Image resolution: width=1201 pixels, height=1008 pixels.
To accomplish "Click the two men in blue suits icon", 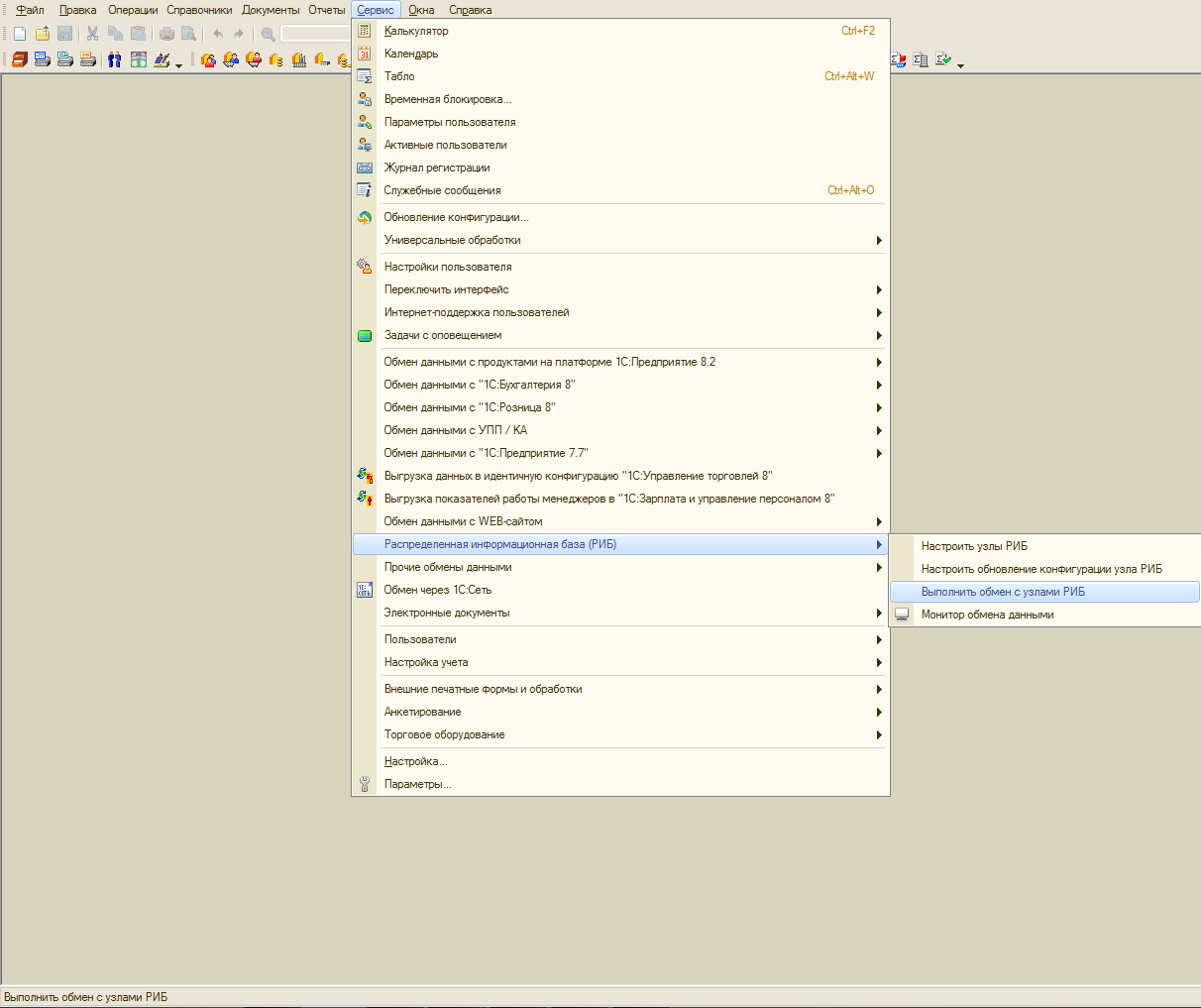I will pos(115,59).
